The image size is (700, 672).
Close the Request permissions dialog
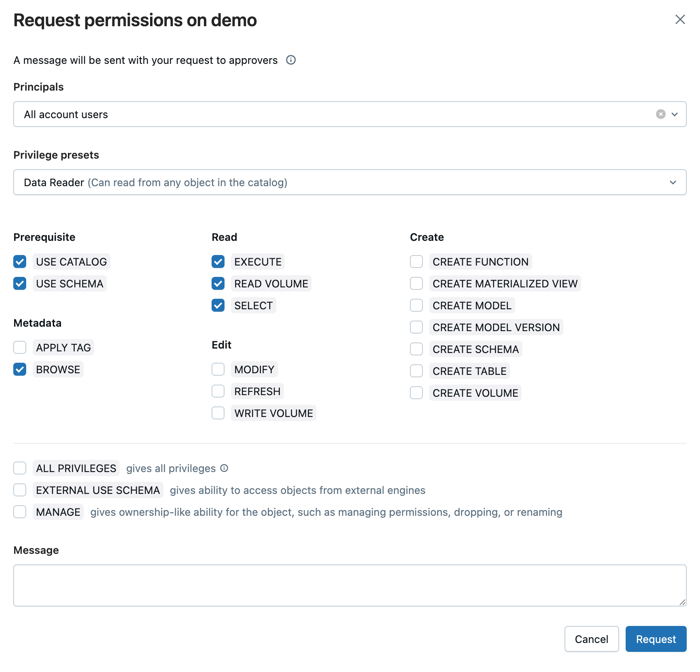click(680, 19)
